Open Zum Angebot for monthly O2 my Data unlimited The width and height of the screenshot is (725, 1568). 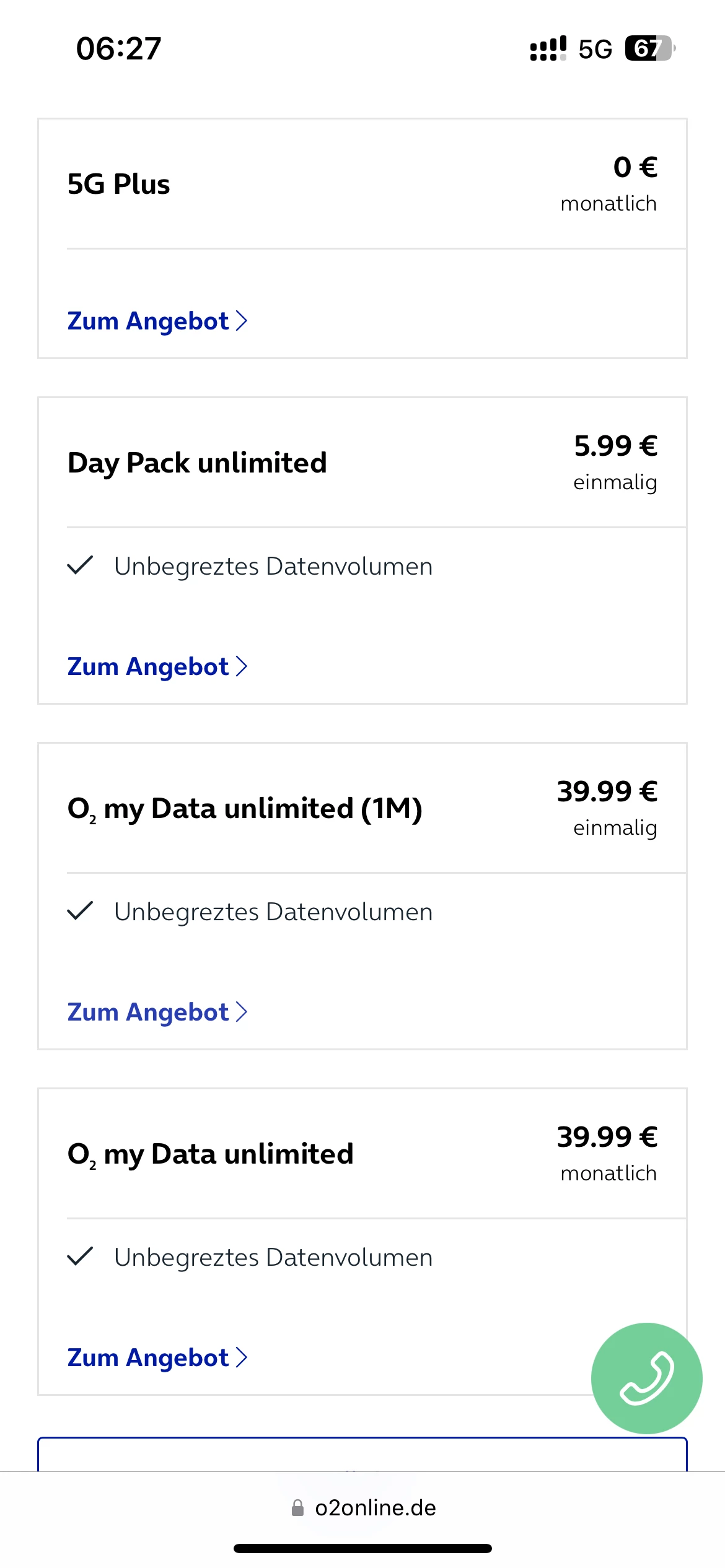148,1357
